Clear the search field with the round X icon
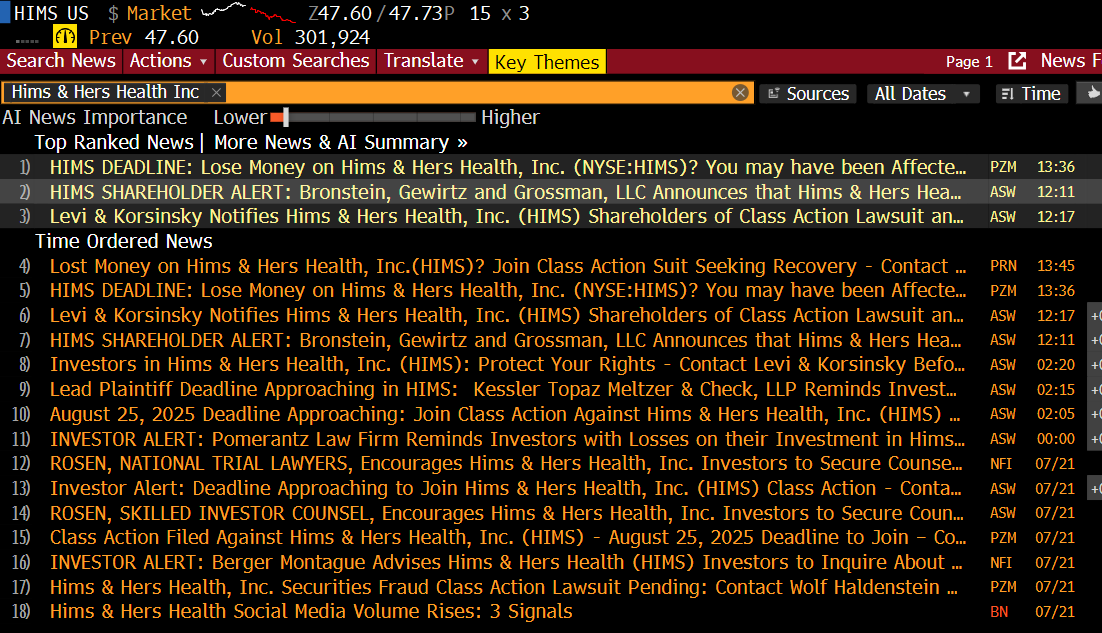The image size is (1102, 633). click(740, 93)
